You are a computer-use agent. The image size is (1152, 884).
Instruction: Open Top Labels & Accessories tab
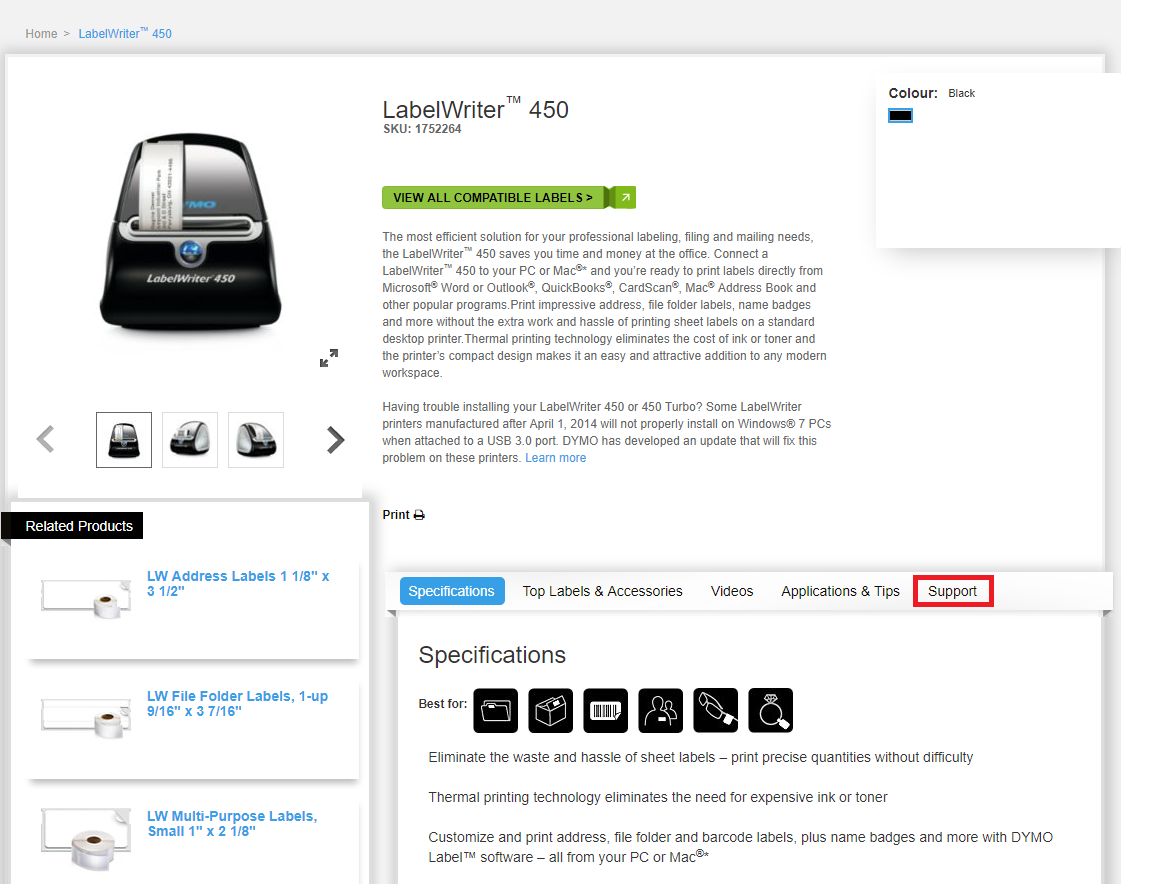[x=602, y=591]
